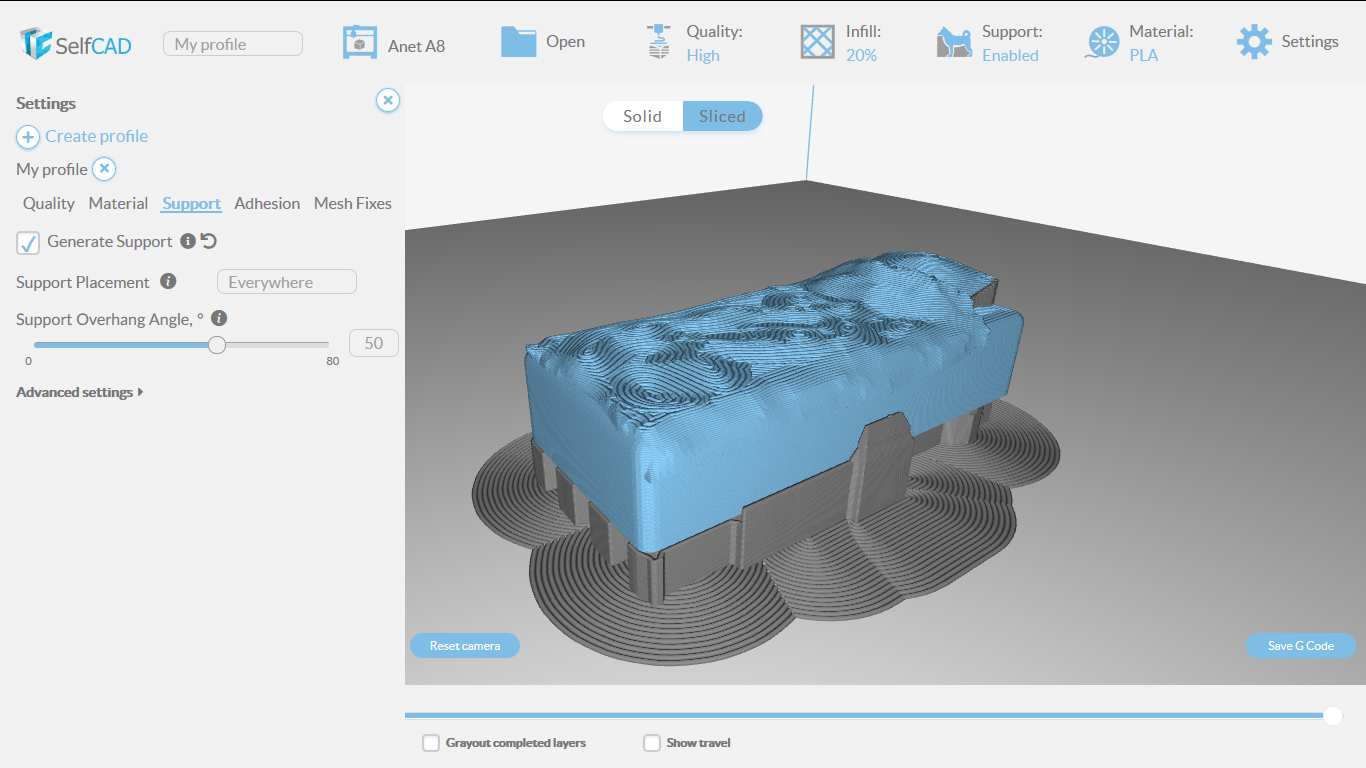Viewport: 1366px width, 768px height.
Task: Switch view to Sliced
Action: pyautogui.click(x=722, y=116)
